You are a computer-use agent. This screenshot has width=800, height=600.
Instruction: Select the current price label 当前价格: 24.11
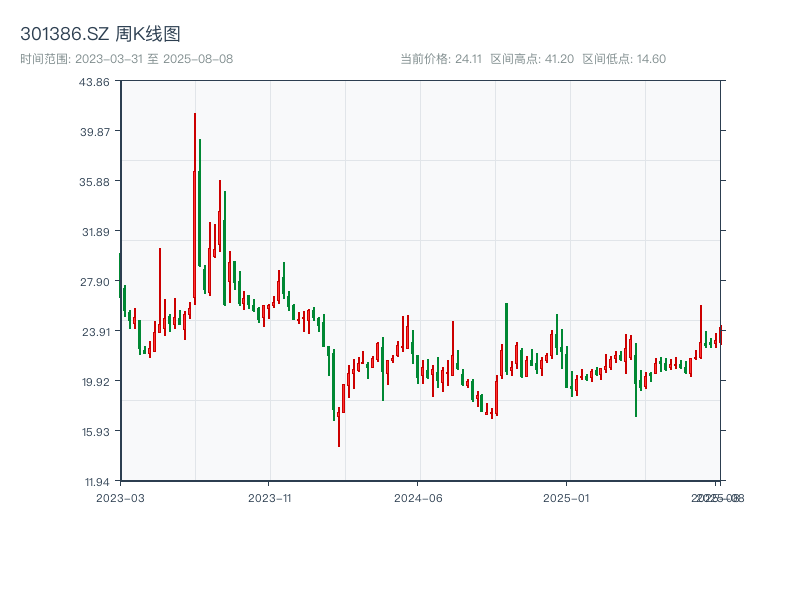coord(441,59)
